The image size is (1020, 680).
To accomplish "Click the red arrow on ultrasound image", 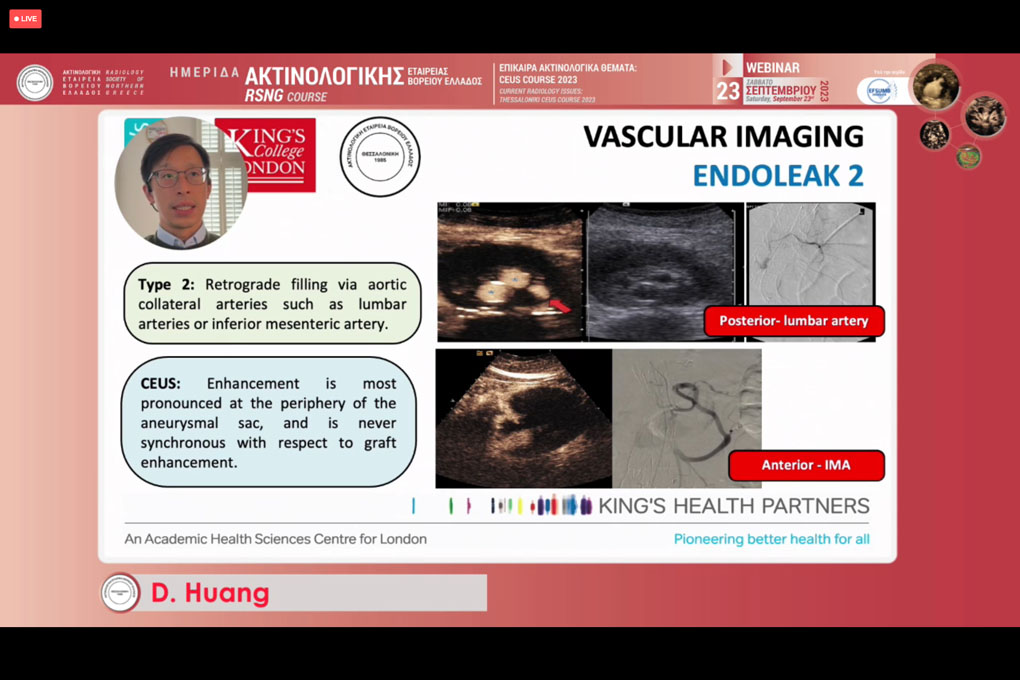I will pos(560,306).
